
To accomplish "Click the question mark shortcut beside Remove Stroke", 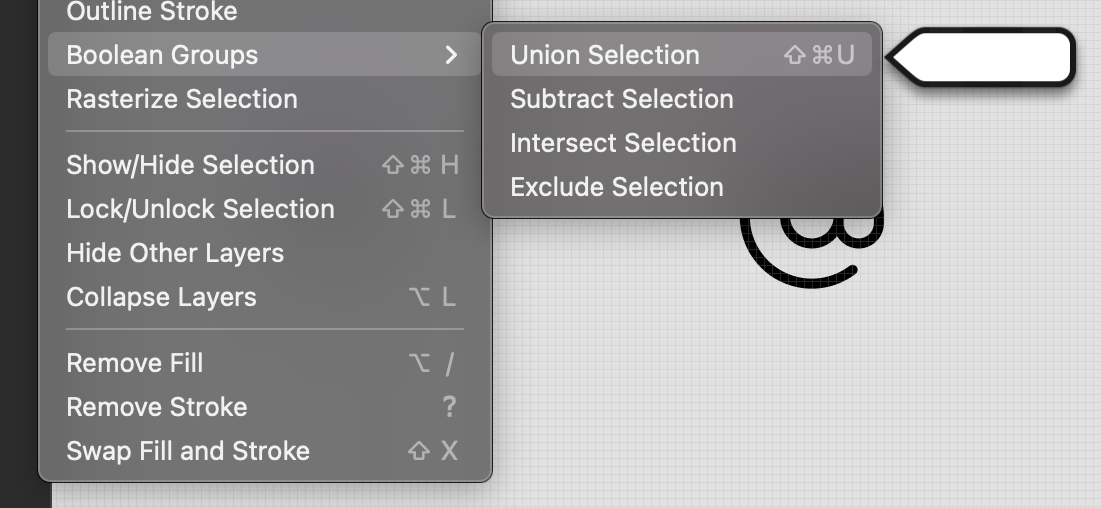I will tap(449, 407).
